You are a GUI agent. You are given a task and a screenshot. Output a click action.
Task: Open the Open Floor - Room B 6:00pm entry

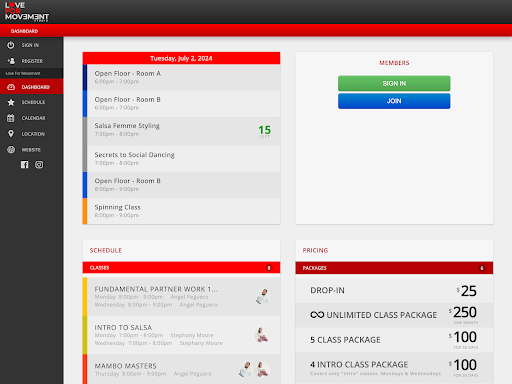(x=181, y=104)
